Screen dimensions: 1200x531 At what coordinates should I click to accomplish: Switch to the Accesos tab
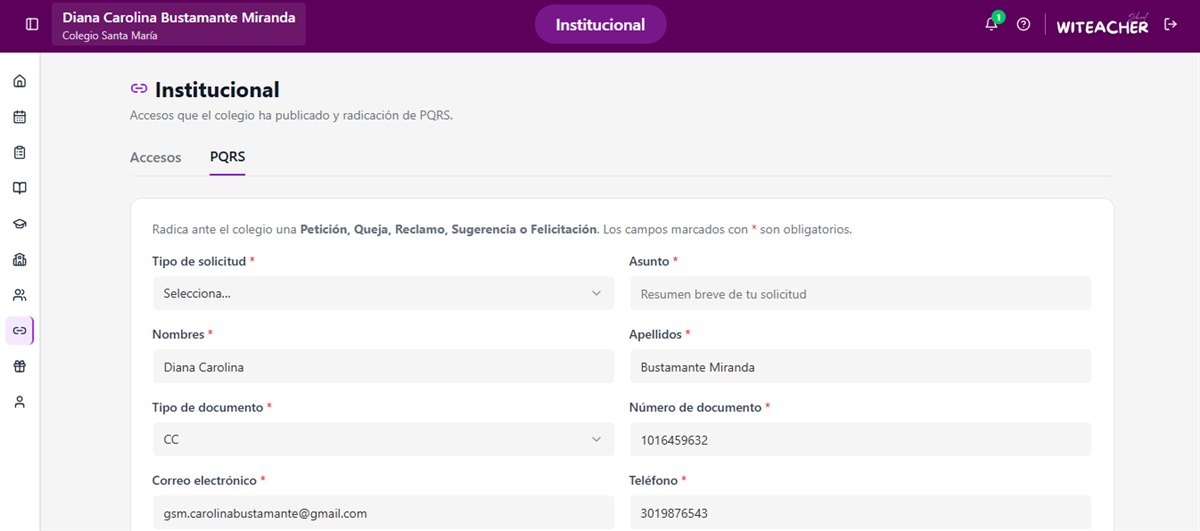156,157
